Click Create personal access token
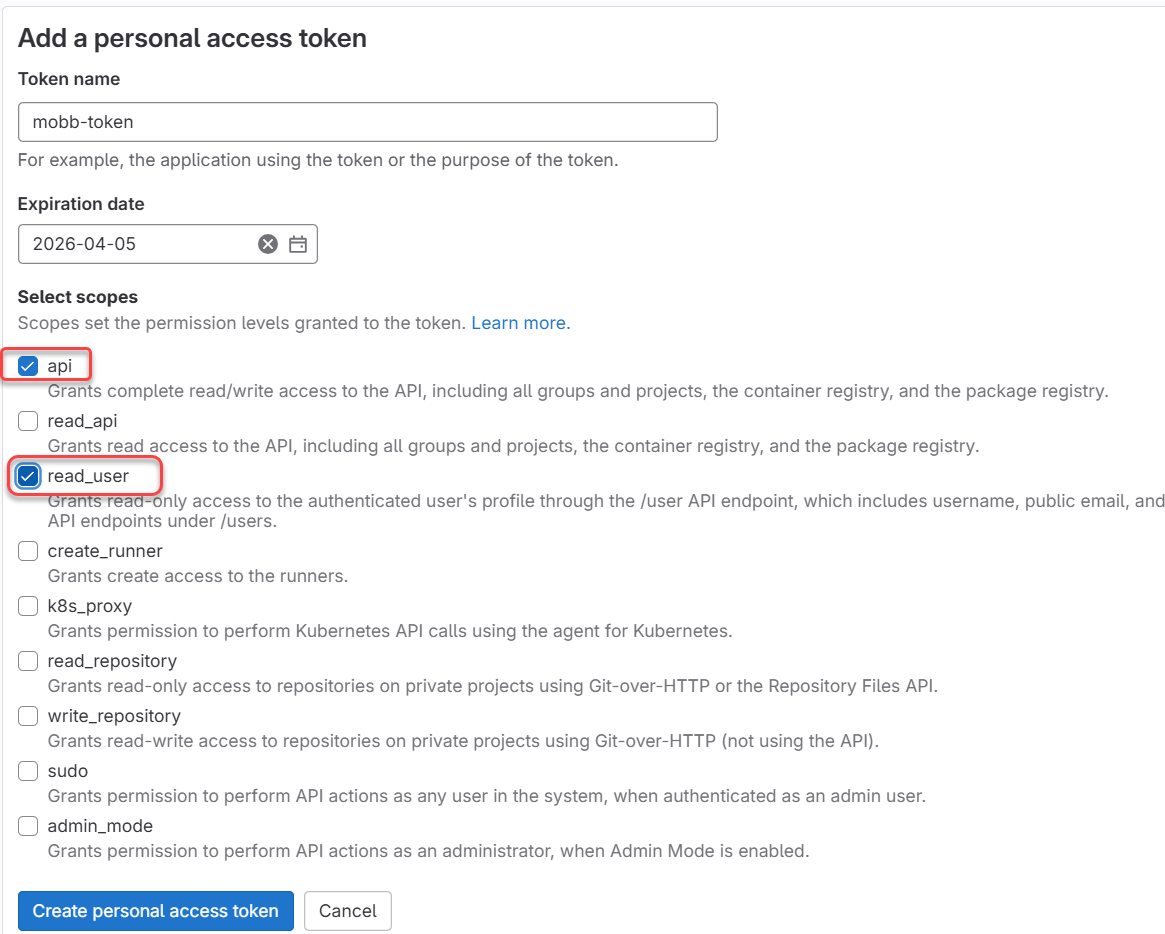The image size is (1165, 934). [x=155, y=910]
